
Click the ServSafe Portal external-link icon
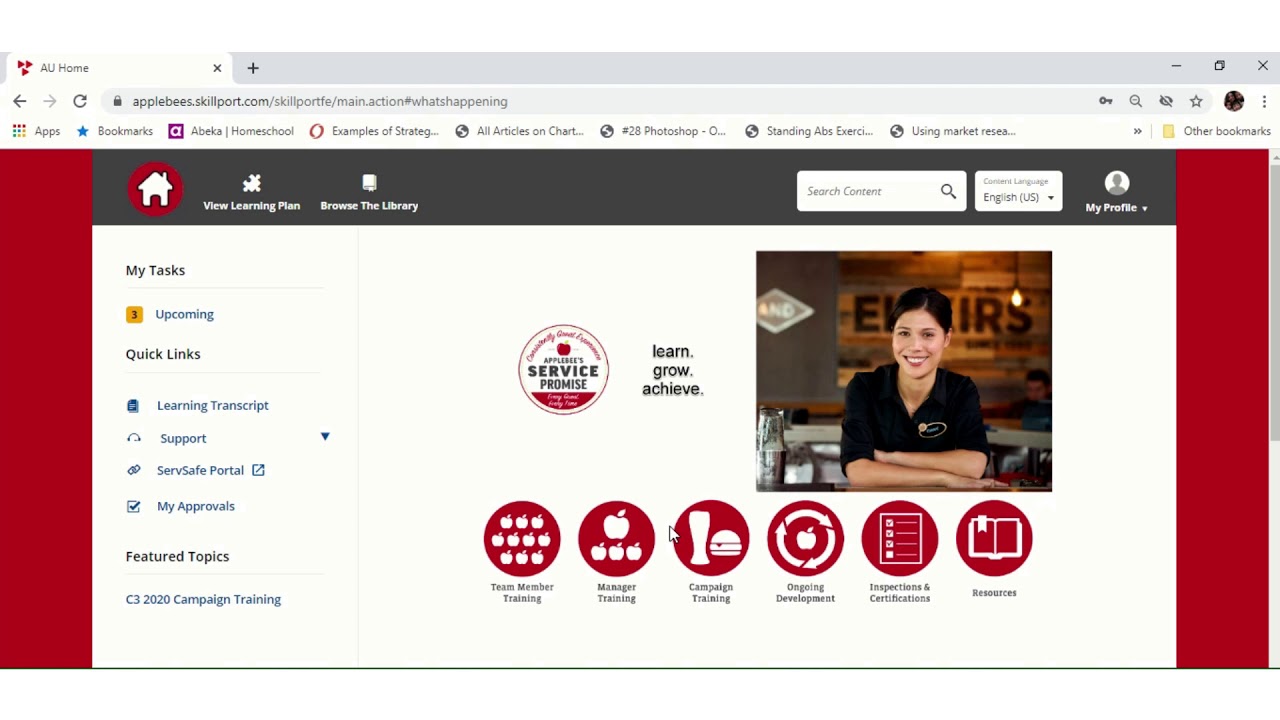[258, 470]
